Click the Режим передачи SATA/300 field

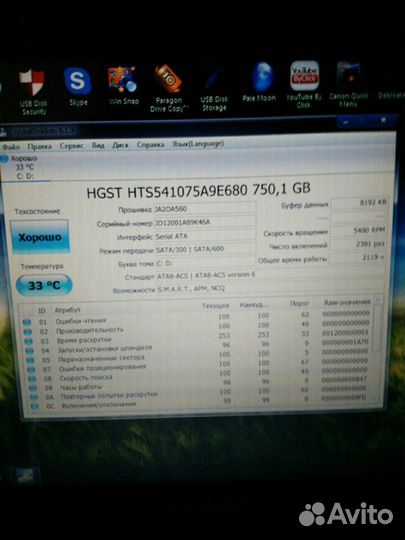(x=205, y=249)
